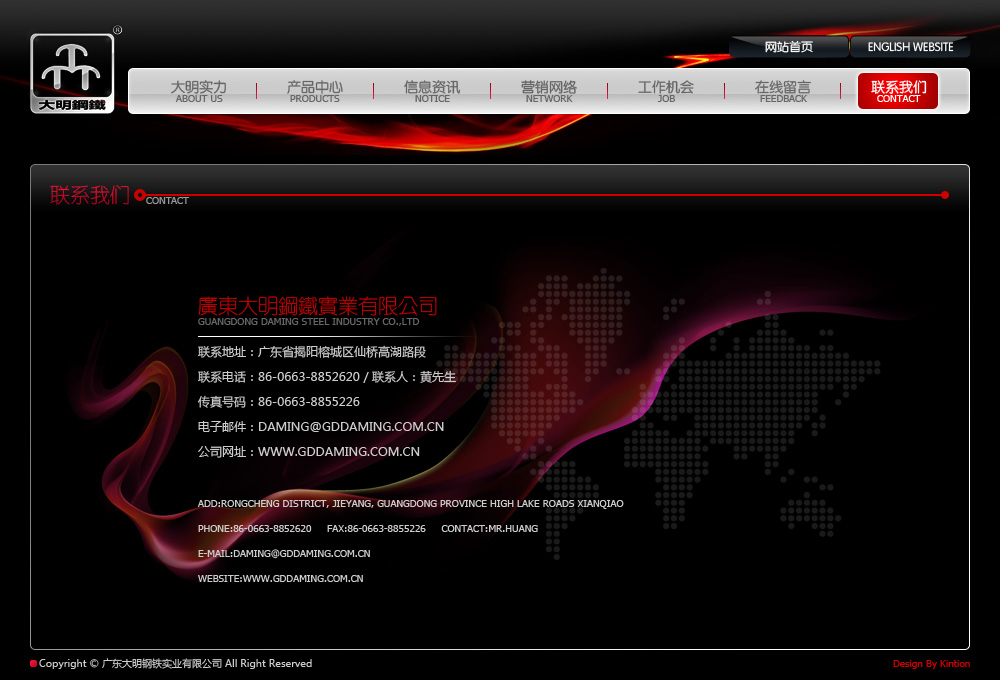Go to 信息资讯 Notice section
Screen dimensions: 1000x680
pos(432,91)
